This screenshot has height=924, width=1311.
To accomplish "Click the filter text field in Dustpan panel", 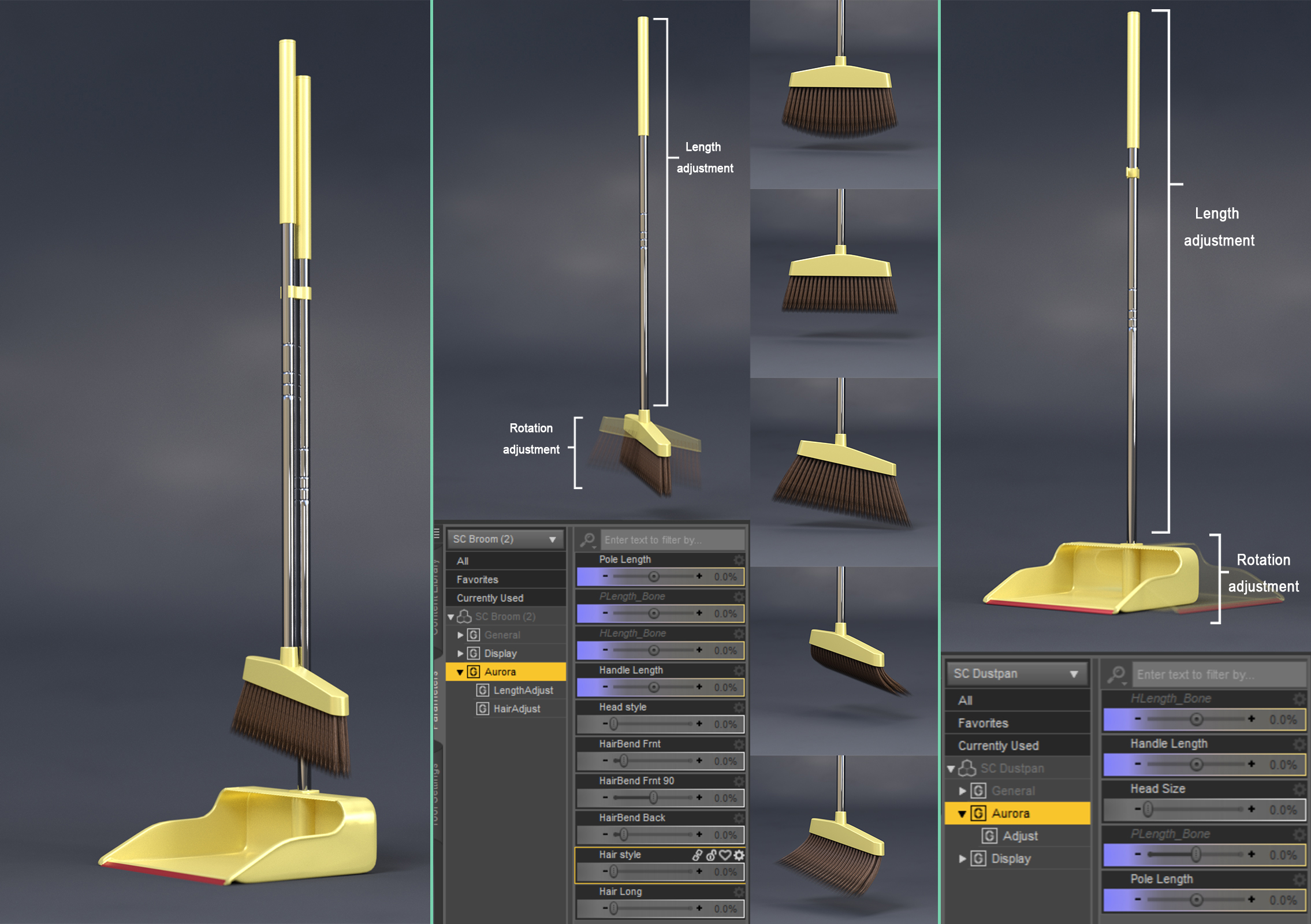I will coord(1219,675).
